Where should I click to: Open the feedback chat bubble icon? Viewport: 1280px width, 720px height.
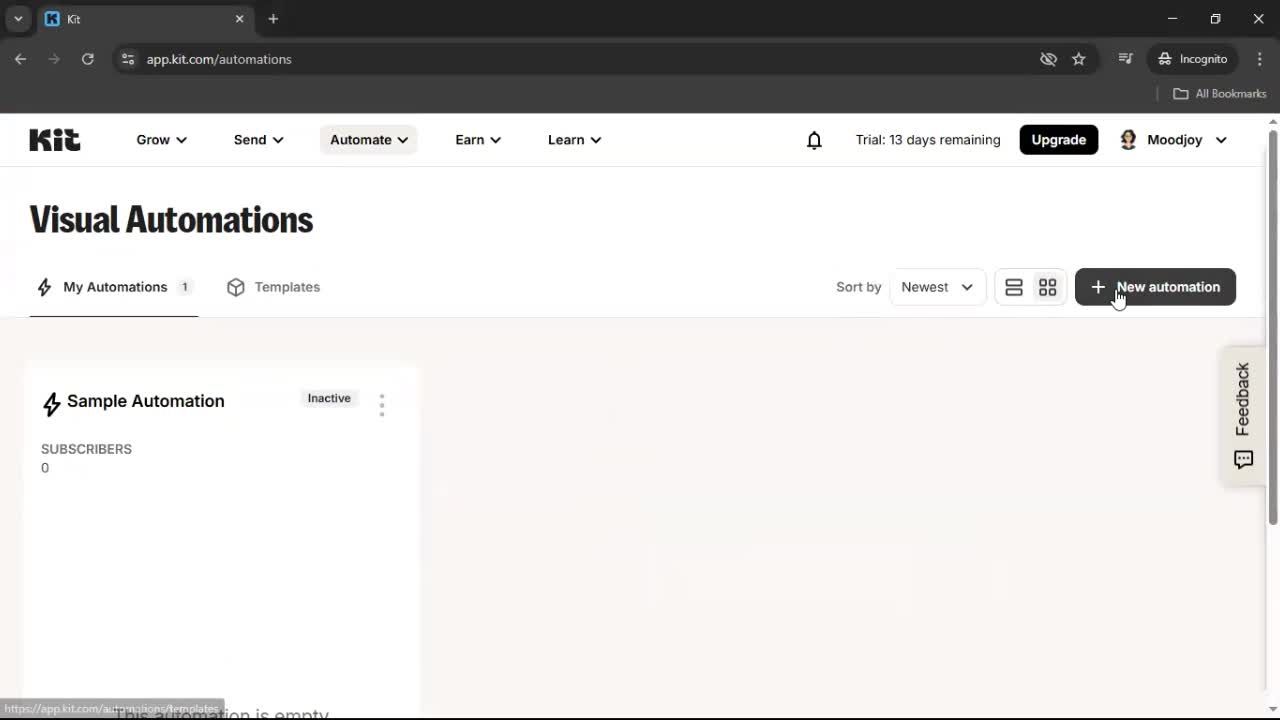[x=1243, y=459]
